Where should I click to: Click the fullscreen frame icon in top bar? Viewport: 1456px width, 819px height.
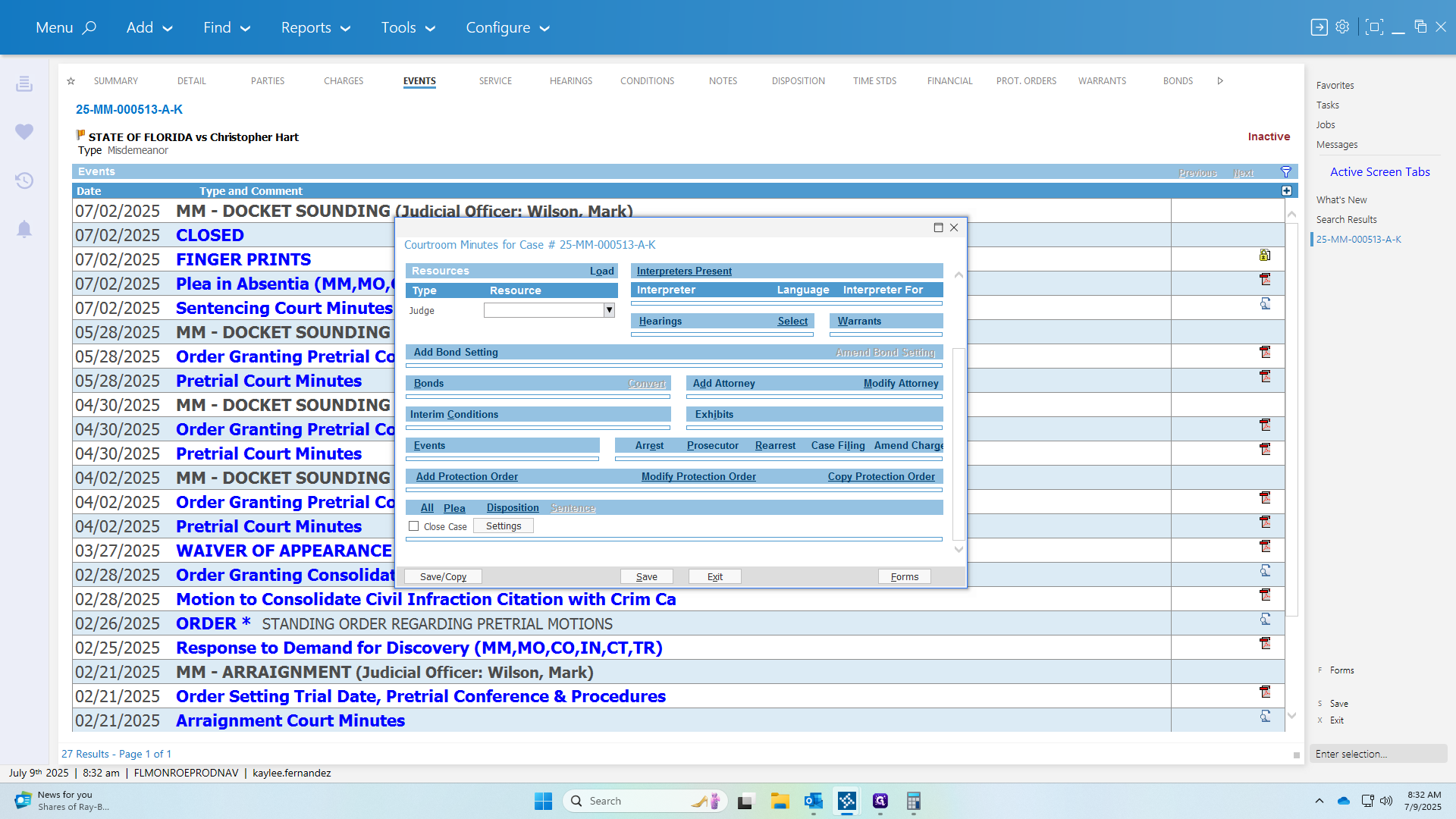(1373, 27)
